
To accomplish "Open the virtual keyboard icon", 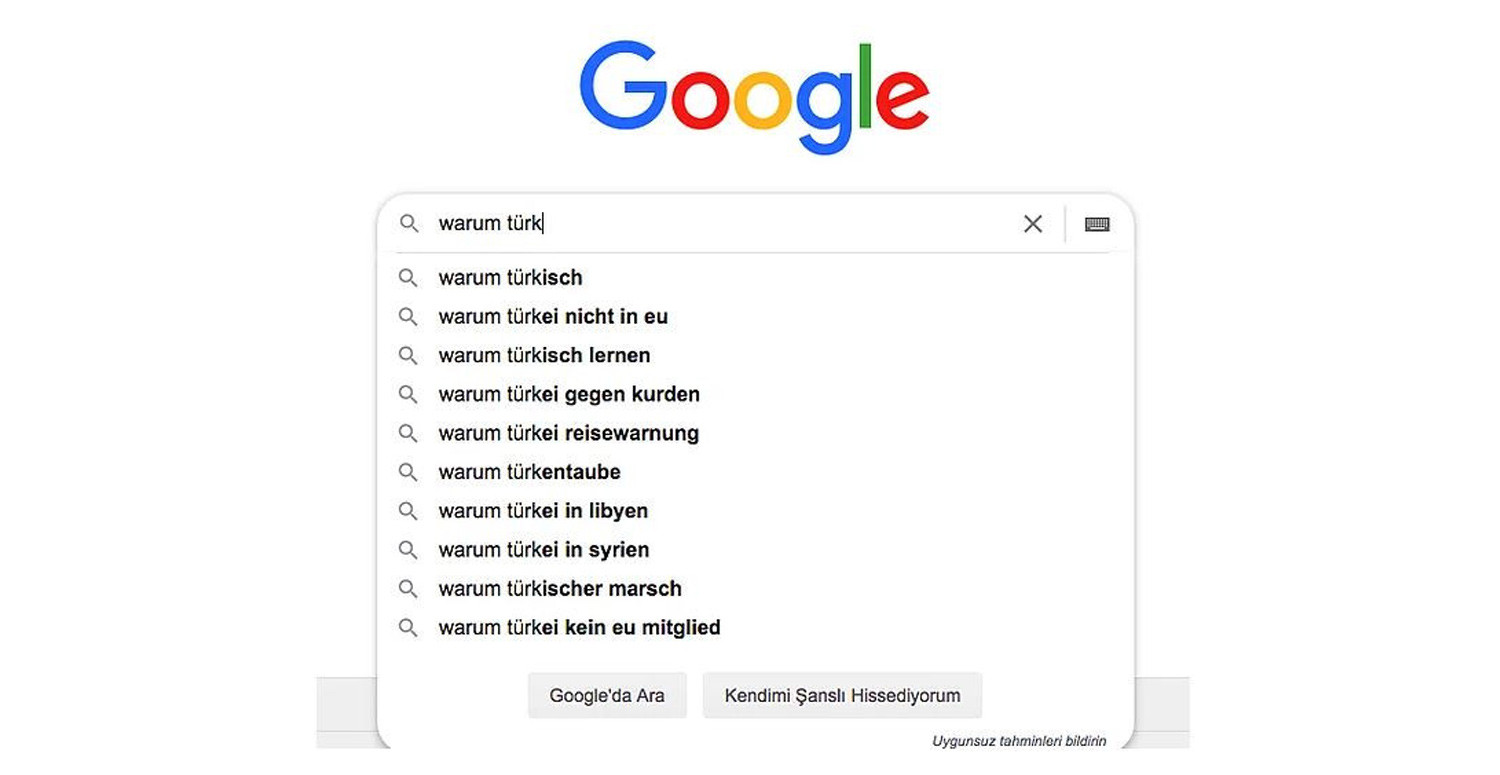I will point(1097,224).
